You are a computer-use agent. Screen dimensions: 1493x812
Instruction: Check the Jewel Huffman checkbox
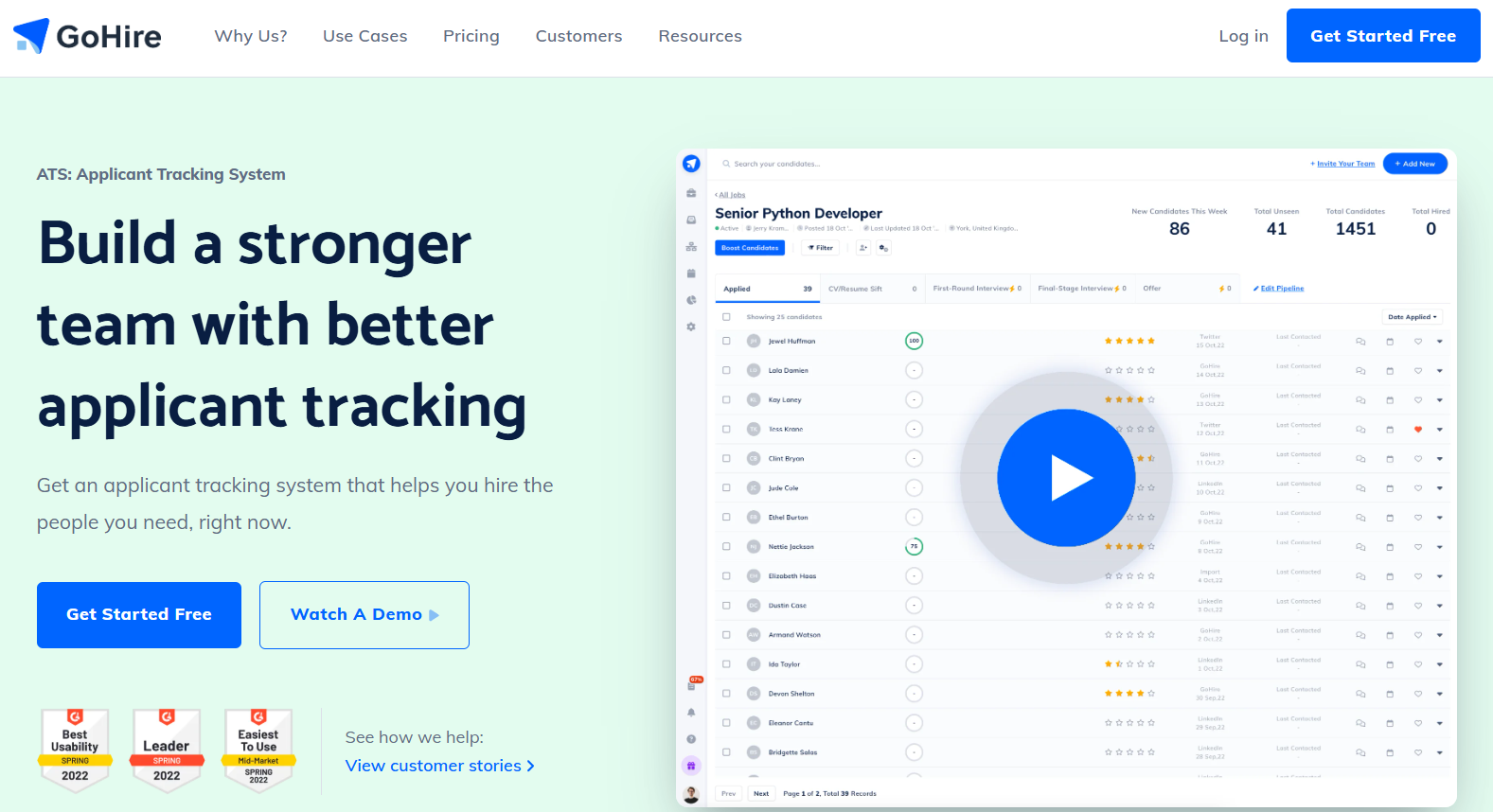pos(726,341)
